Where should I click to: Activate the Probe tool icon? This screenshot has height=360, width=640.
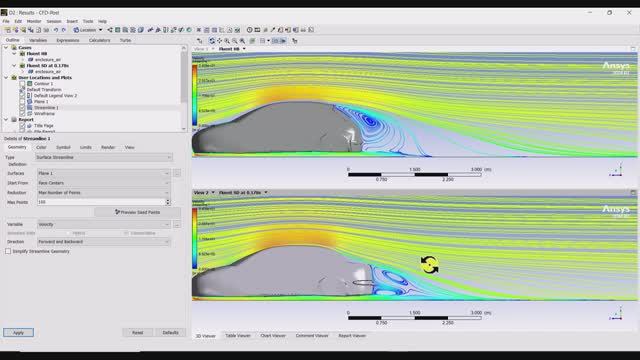pyautogui.click(x=273, y=30)
